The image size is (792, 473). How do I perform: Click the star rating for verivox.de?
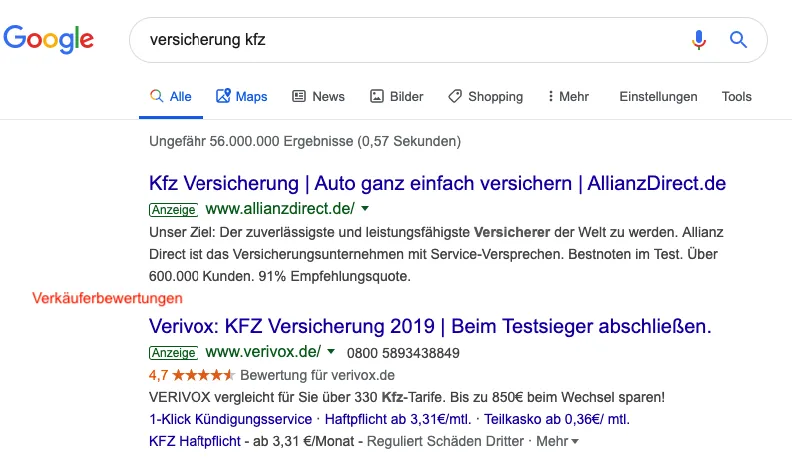(203, 375)
